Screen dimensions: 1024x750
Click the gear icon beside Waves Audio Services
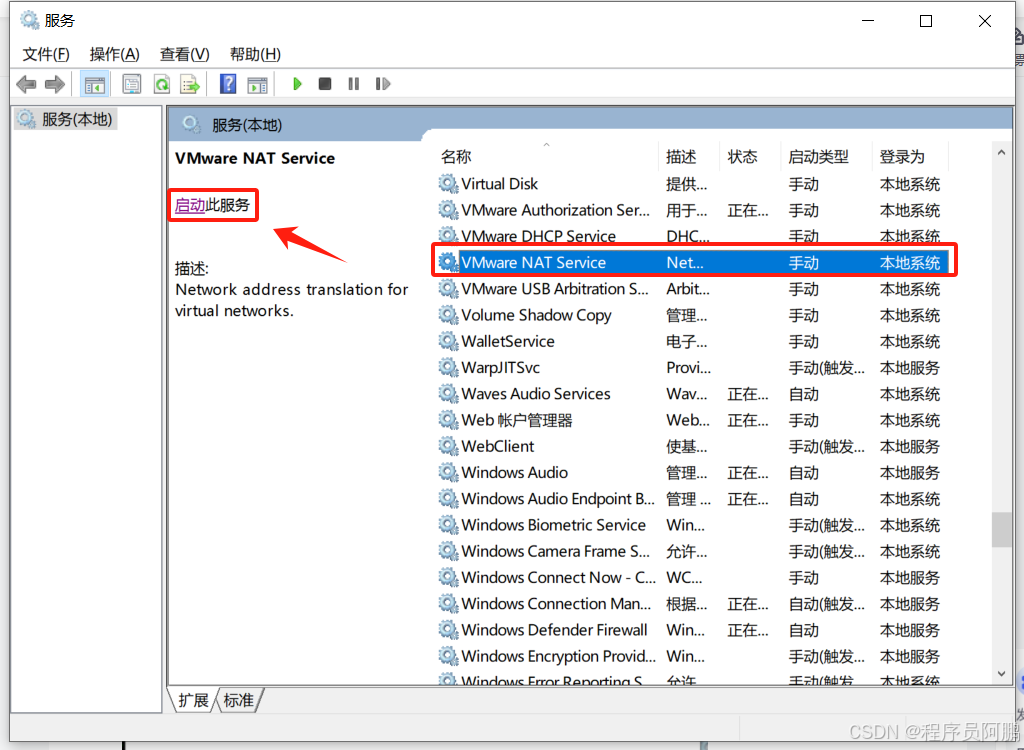pos(448,393)
